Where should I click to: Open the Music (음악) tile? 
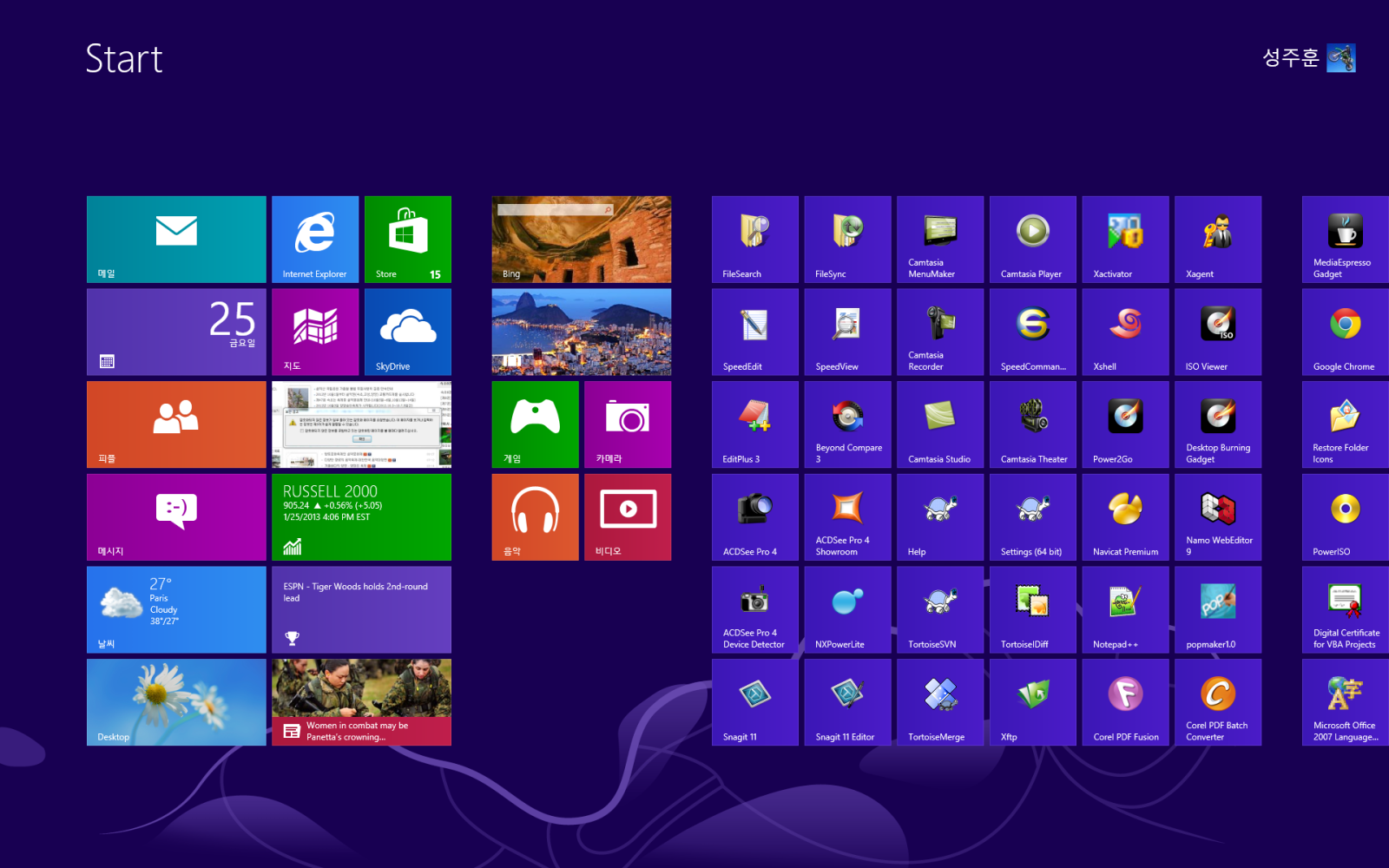pyautogui.click(x=536, y=517)
